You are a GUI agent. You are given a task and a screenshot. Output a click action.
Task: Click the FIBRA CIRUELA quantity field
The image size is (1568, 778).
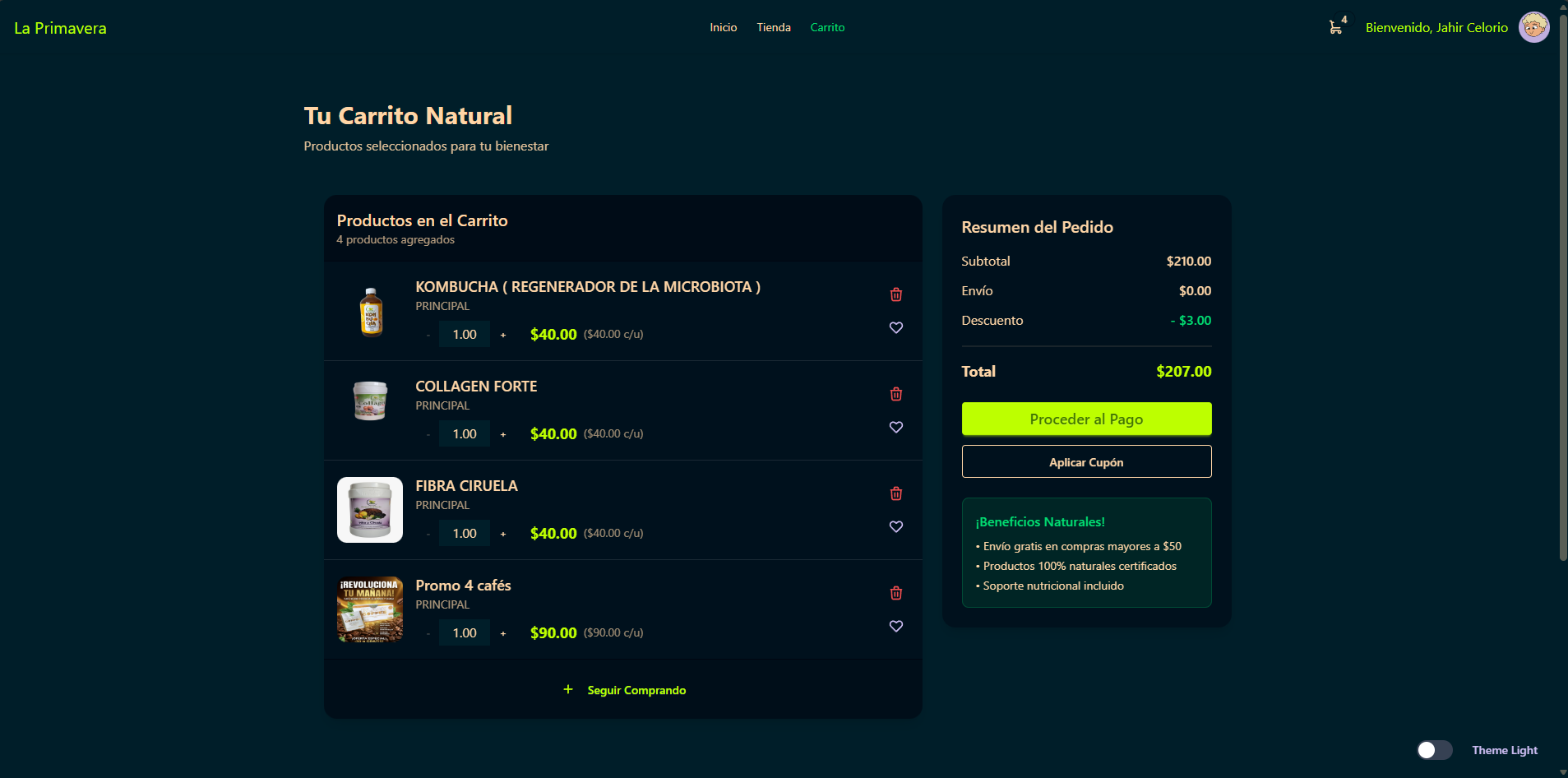point(465,534)
